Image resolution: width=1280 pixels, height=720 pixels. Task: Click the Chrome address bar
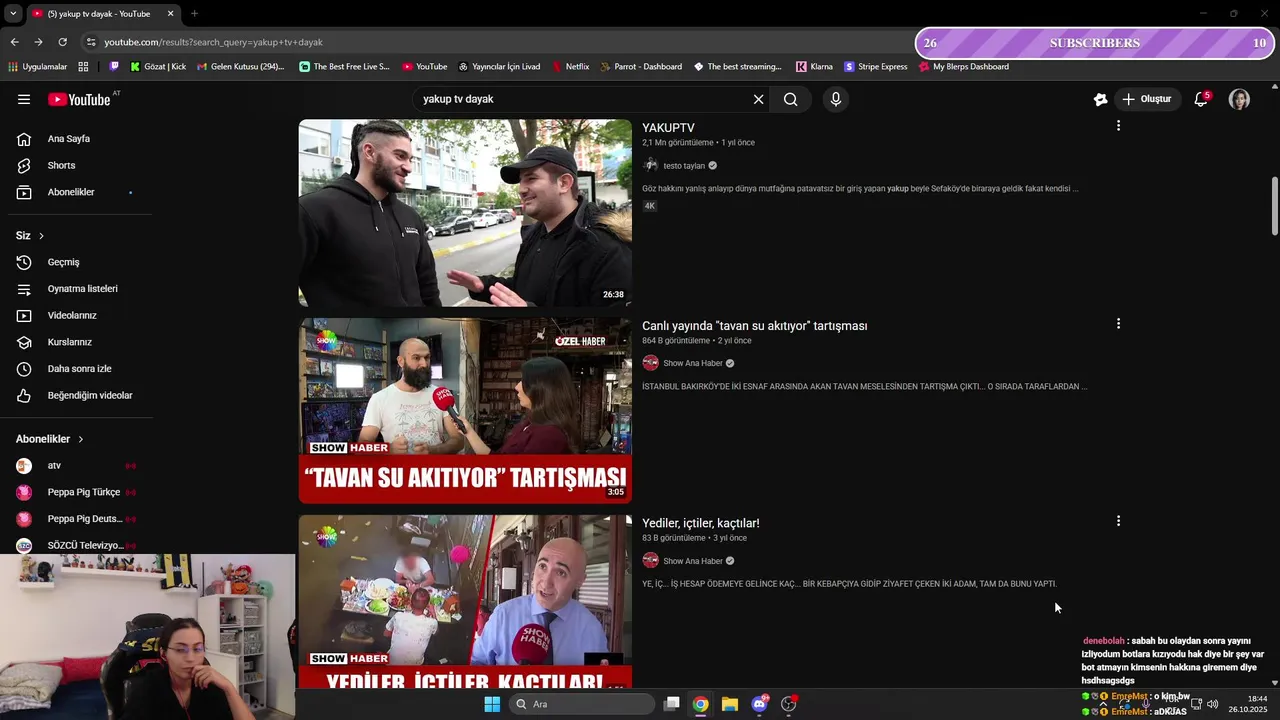[500, 42]
